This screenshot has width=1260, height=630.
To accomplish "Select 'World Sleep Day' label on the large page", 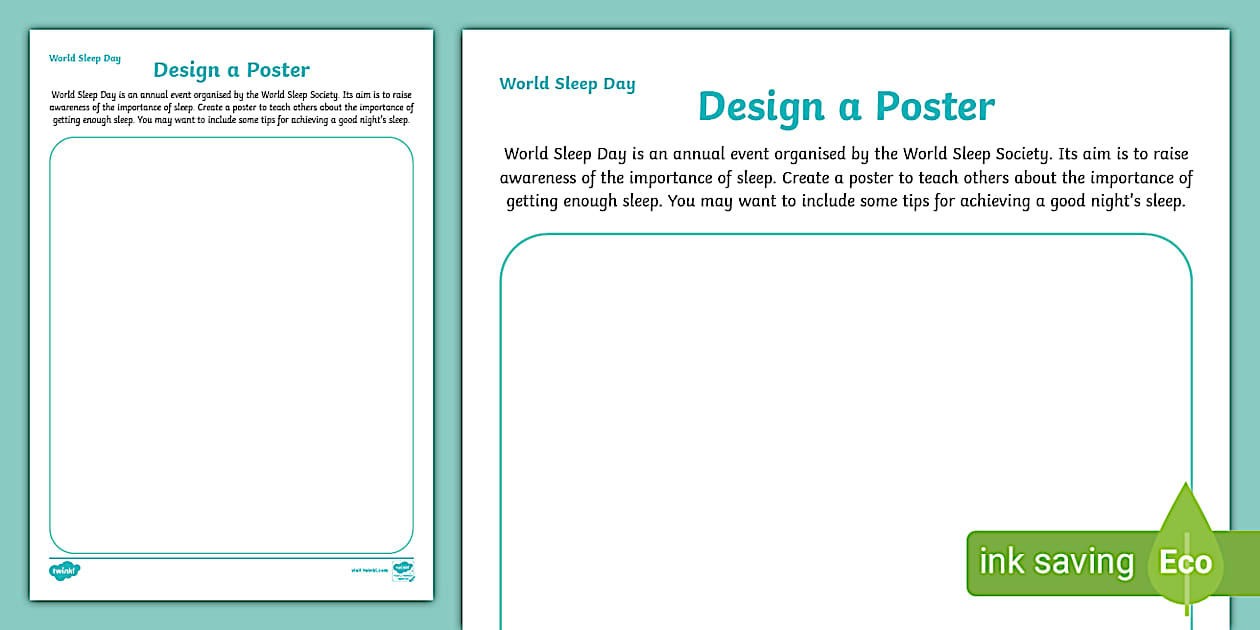I will [x=567, y=84].
